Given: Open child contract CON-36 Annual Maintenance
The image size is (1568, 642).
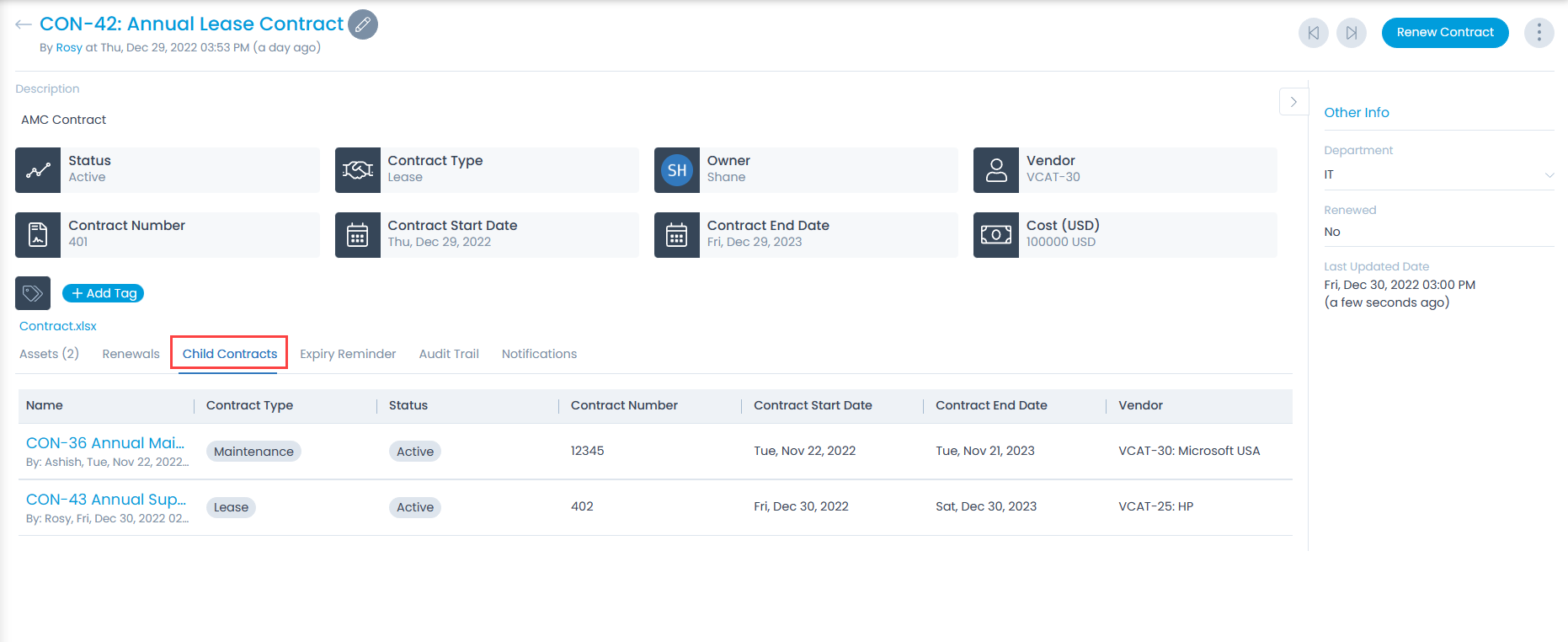Looking at the screenshot, I should pos(105,443).
